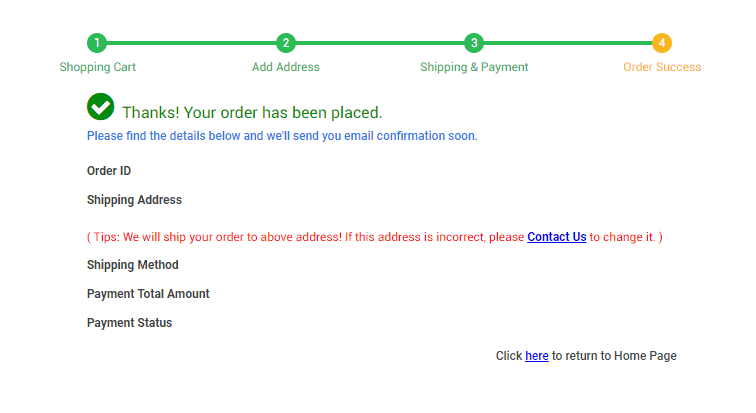This screenshot has width=756, height=413.
Task: Open the Contact Us link
Action: tap(556, 237)
